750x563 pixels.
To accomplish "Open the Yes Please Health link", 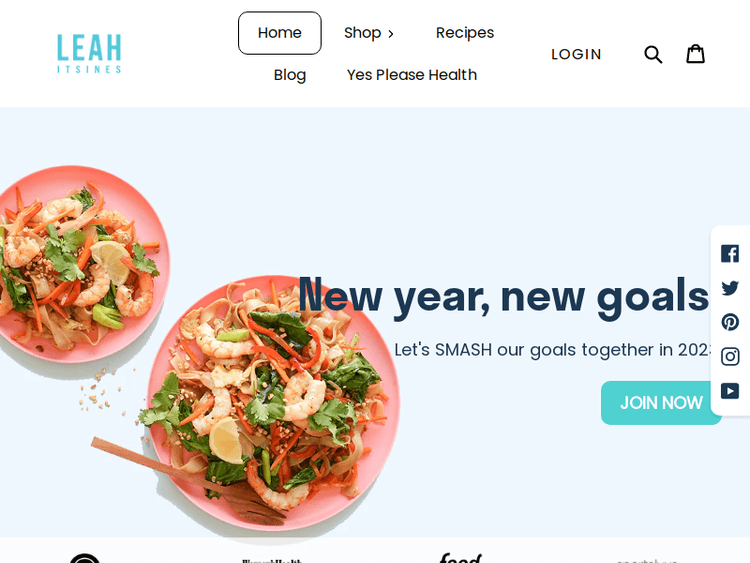I will pyautogui.click(x=412, y=75).
